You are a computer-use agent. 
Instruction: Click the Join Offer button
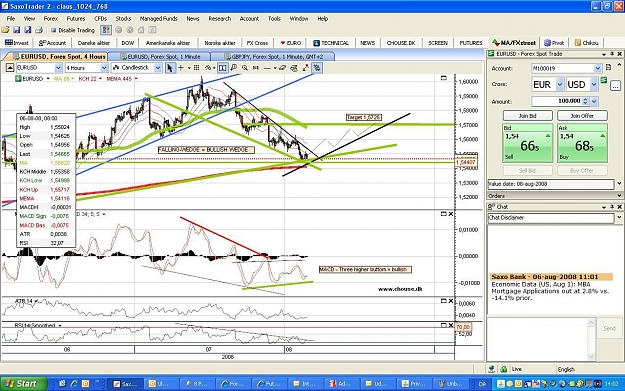(x=582, y=116)
